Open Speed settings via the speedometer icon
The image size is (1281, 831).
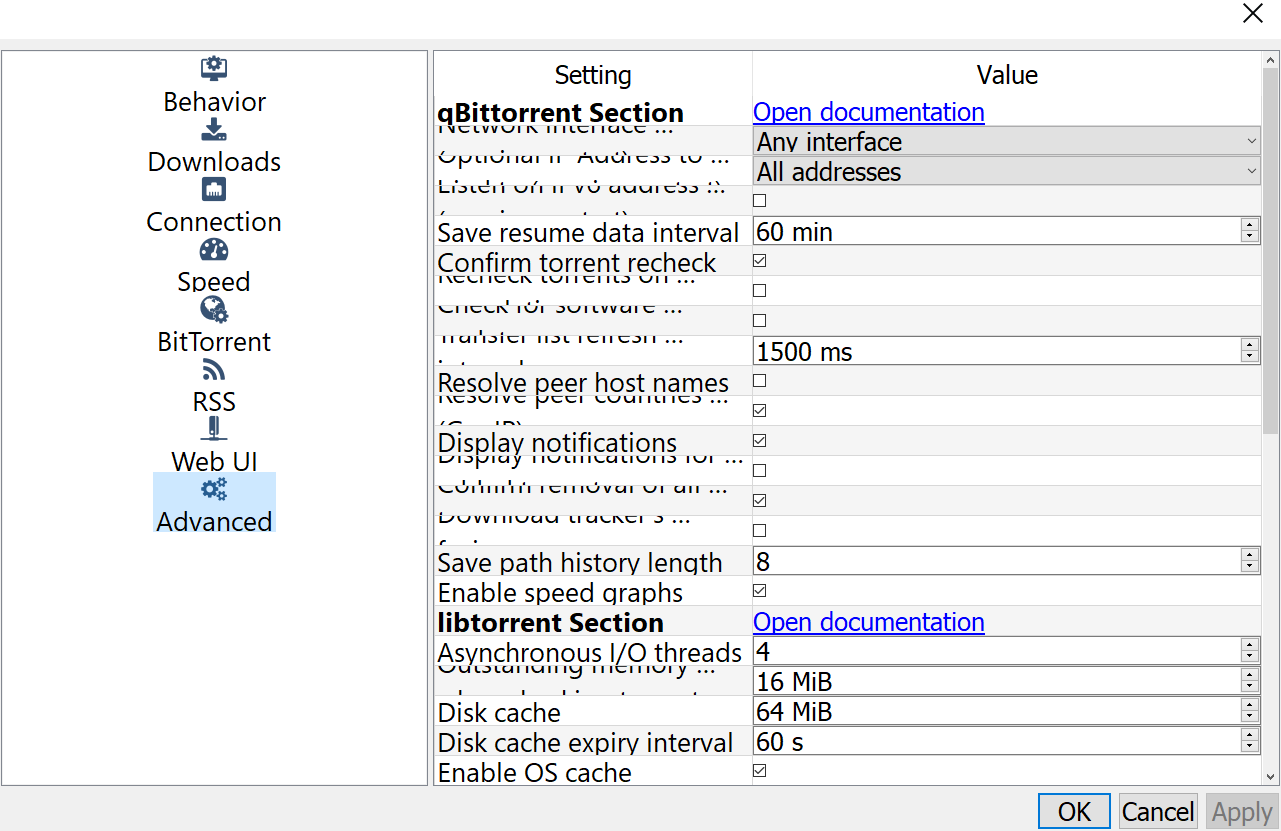click(214, 249)
